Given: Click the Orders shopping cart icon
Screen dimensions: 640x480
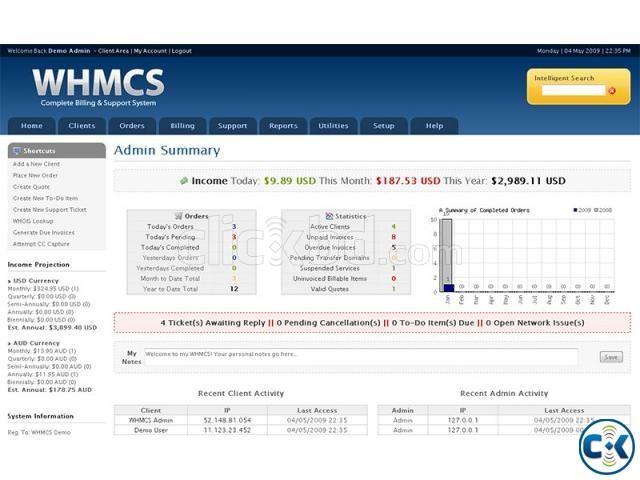Looking at the screenshot, I should pyautogui.click(x=178, y=216).
